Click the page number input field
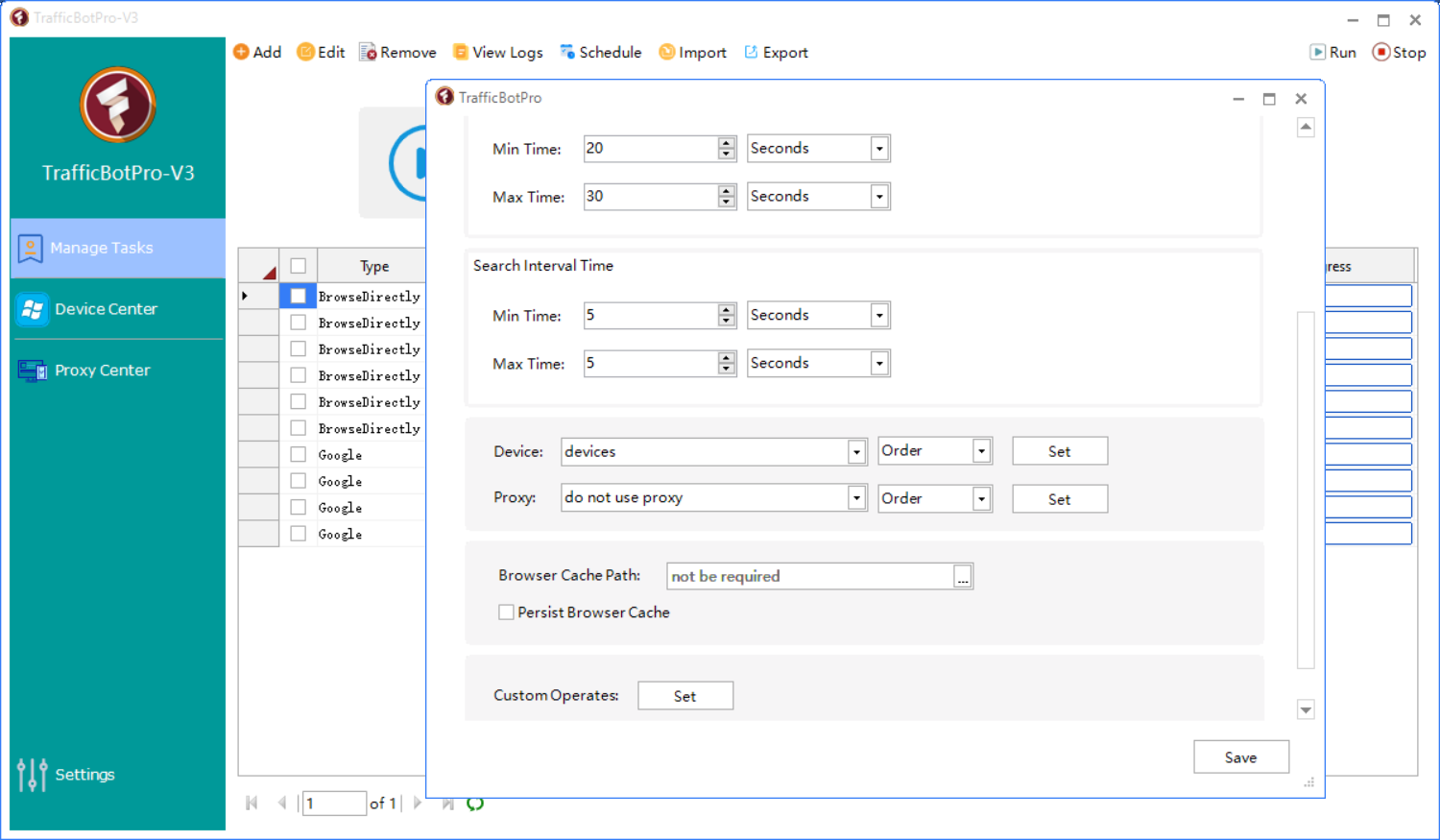This screenshot has width=1440, height=840. 334,803
